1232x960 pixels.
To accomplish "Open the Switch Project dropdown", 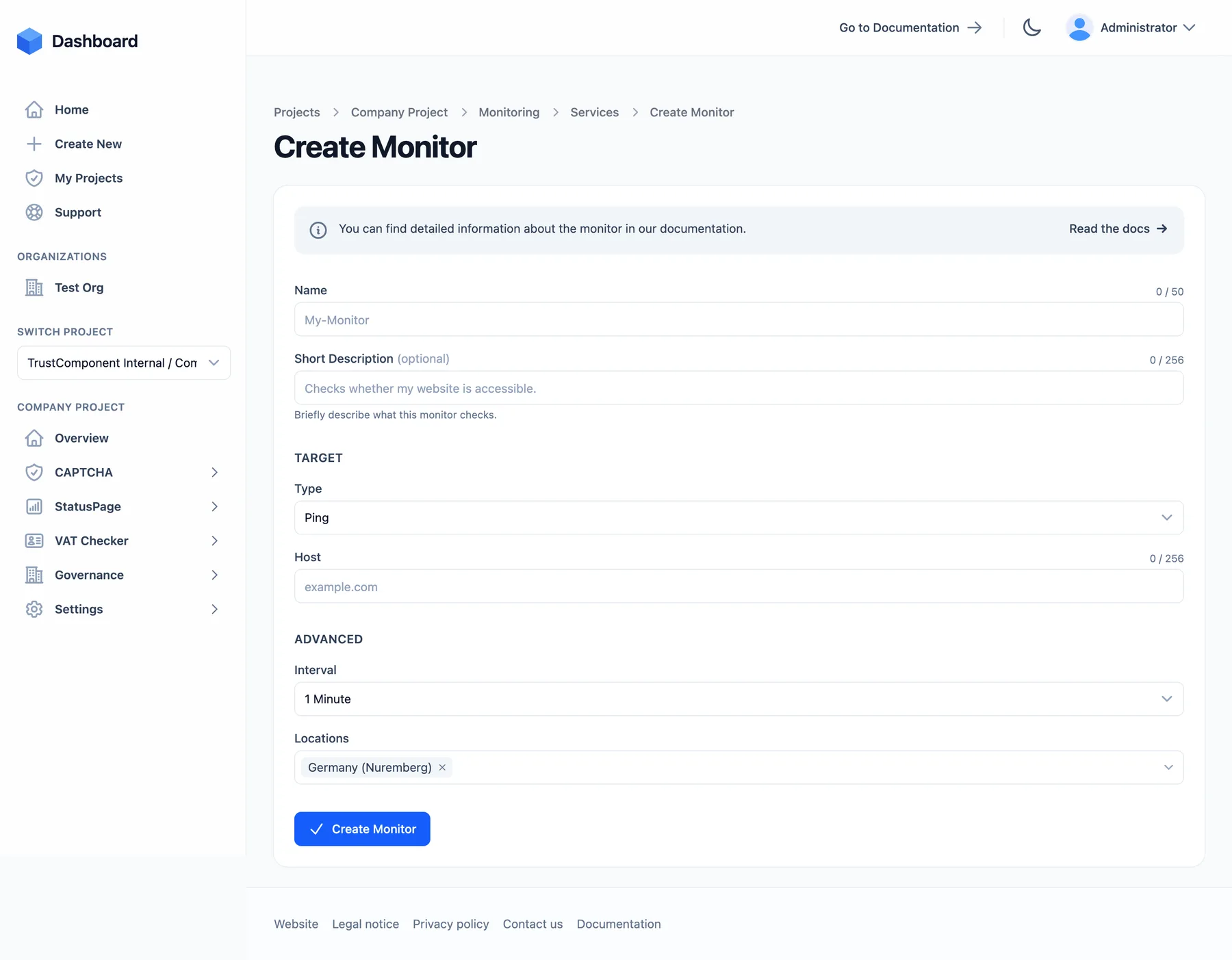I will (x=124, y=363).
